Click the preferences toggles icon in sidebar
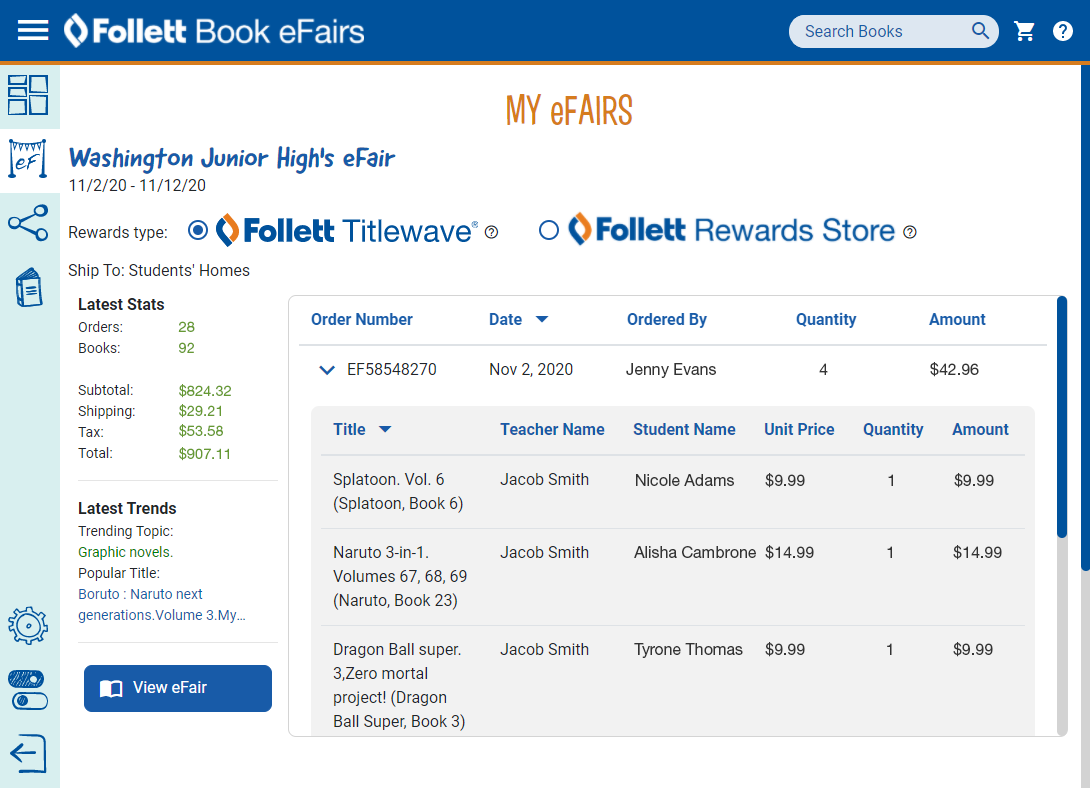The width and height of the screenshot is (1090, 788). [x=29, y=689]
